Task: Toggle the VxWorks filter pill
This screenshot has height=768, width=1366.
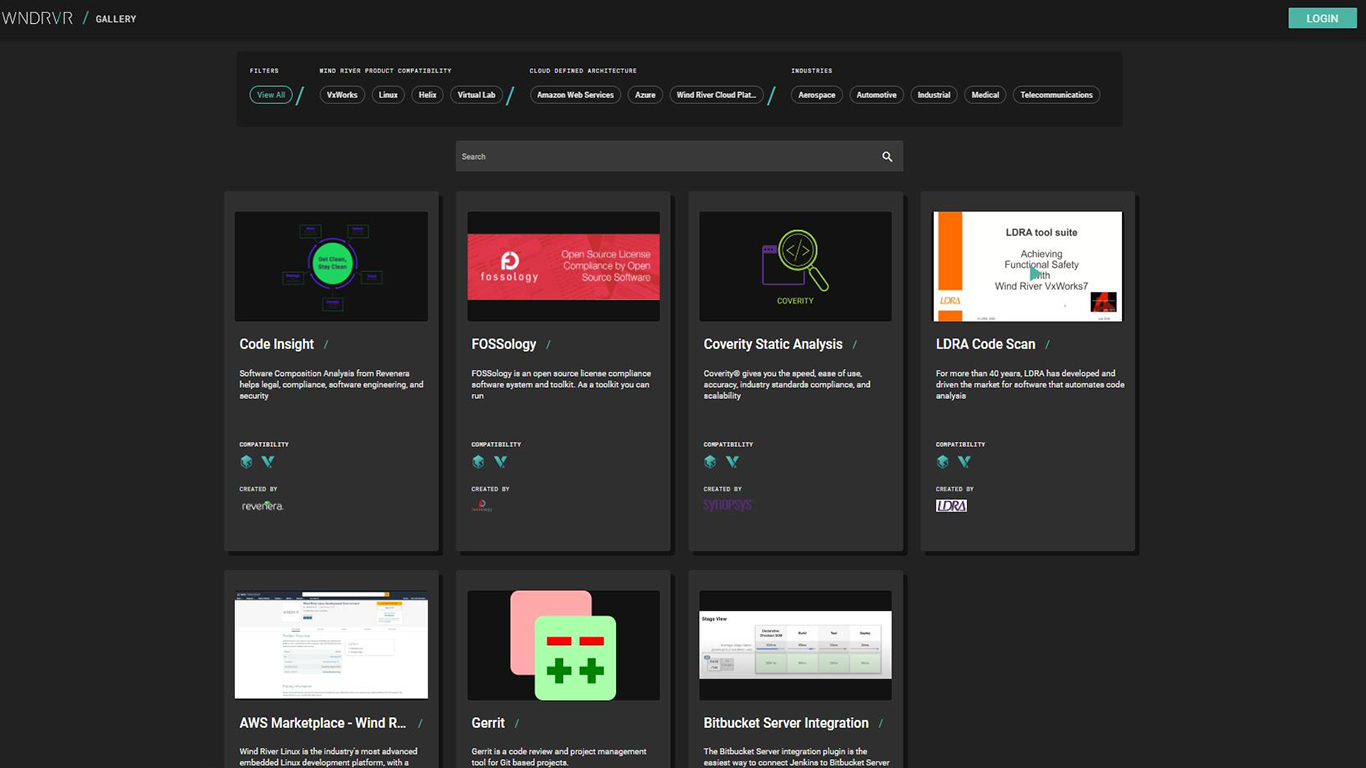Action: pyautogui.click(x=342, y=95)
